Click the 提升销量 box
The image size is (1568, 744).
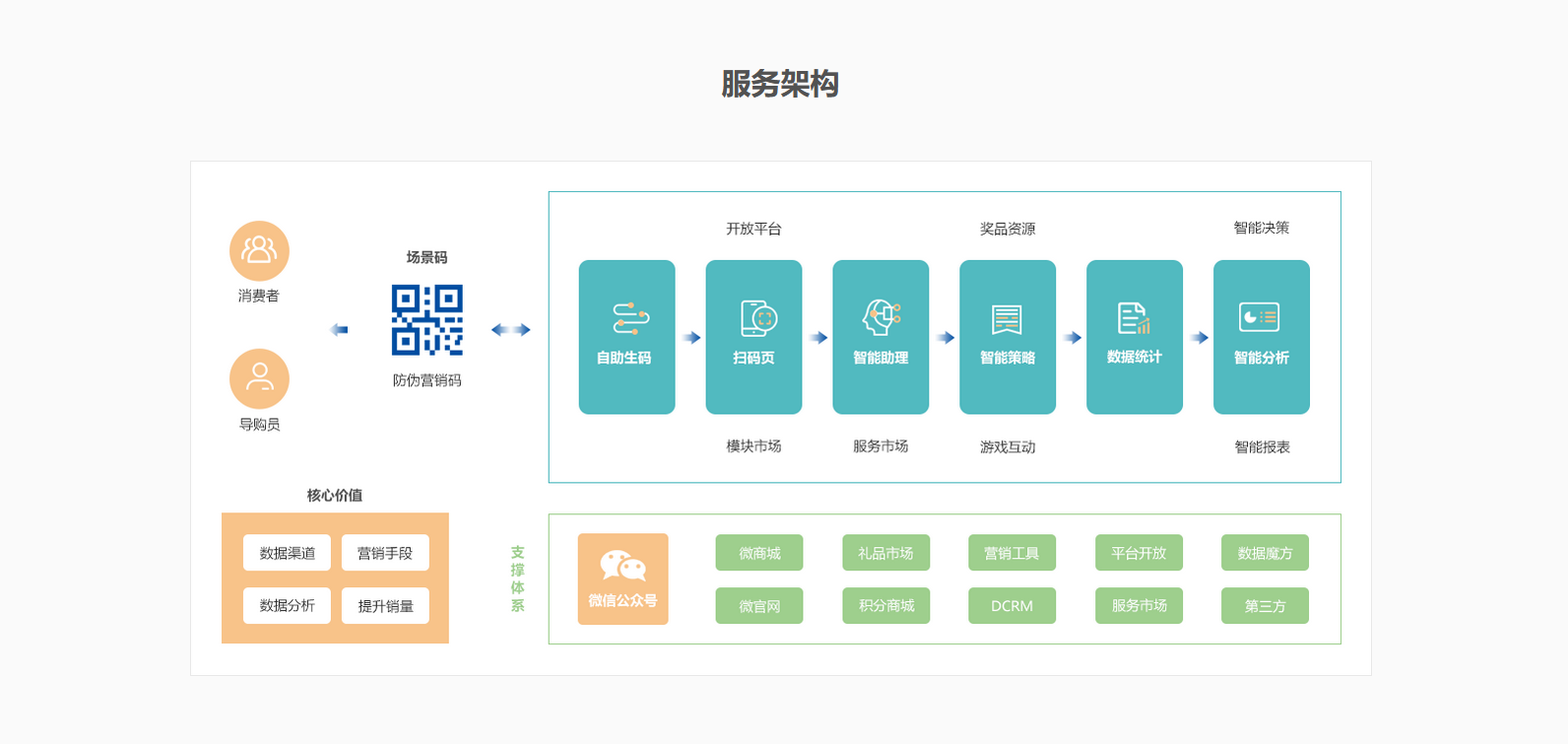tap(385, 606)
